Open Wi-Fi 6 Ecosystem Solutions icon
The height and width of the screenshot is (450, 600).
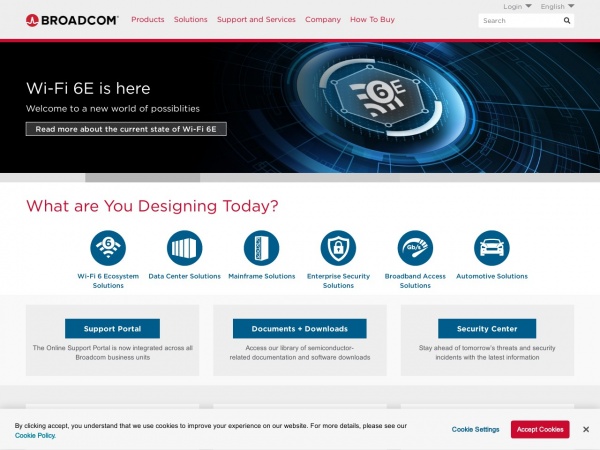point(108,248)
